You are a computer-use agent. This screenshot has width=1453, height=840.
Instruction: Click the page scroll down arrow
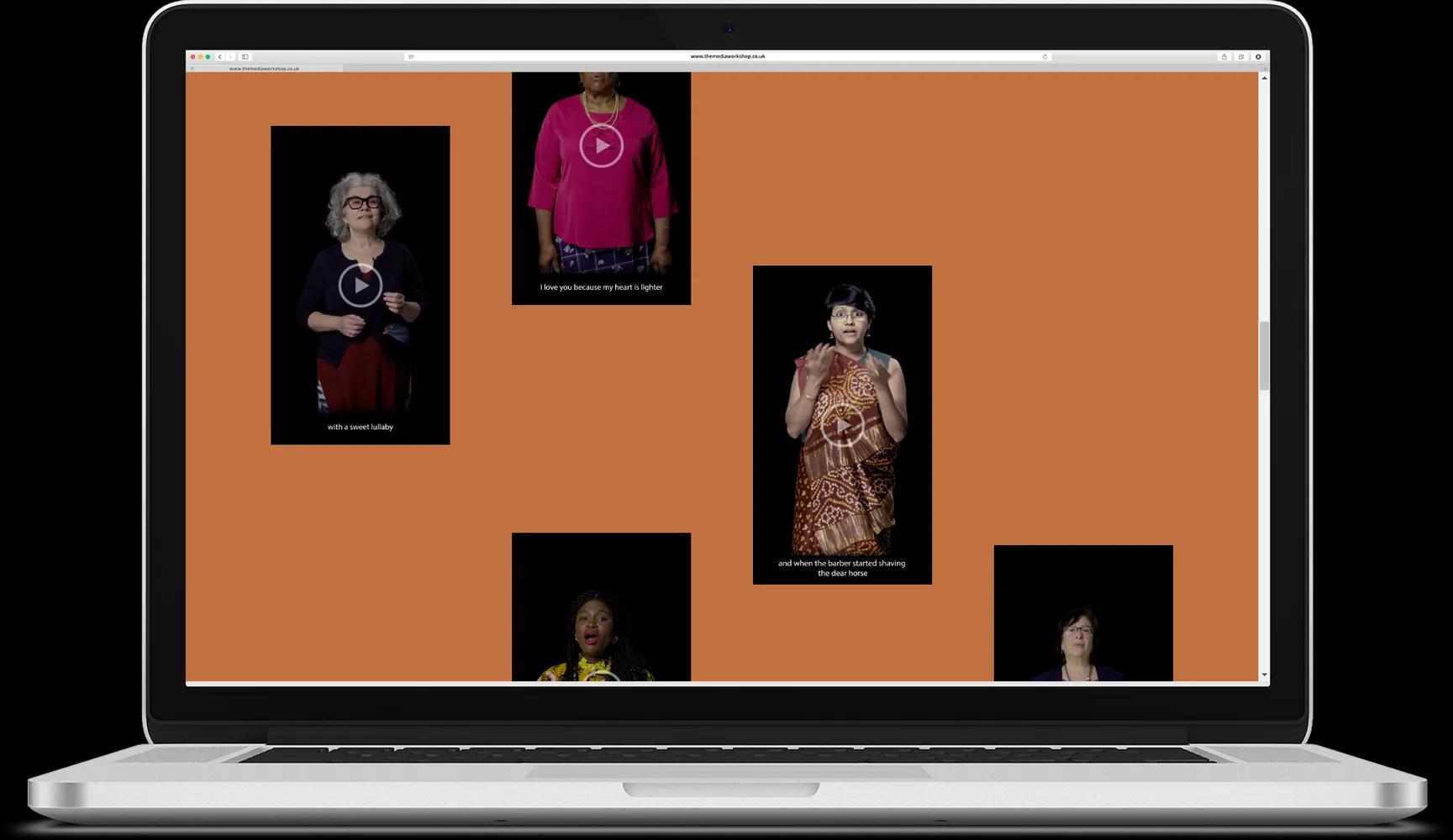coord(1264,675)
